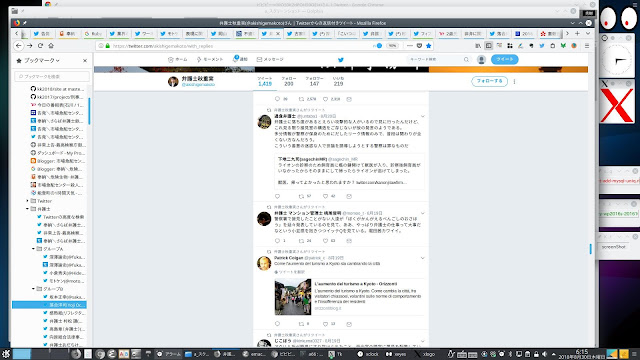
Task: Open the profile more options dots
Action: pyautogui.click(x=514, y=81)
